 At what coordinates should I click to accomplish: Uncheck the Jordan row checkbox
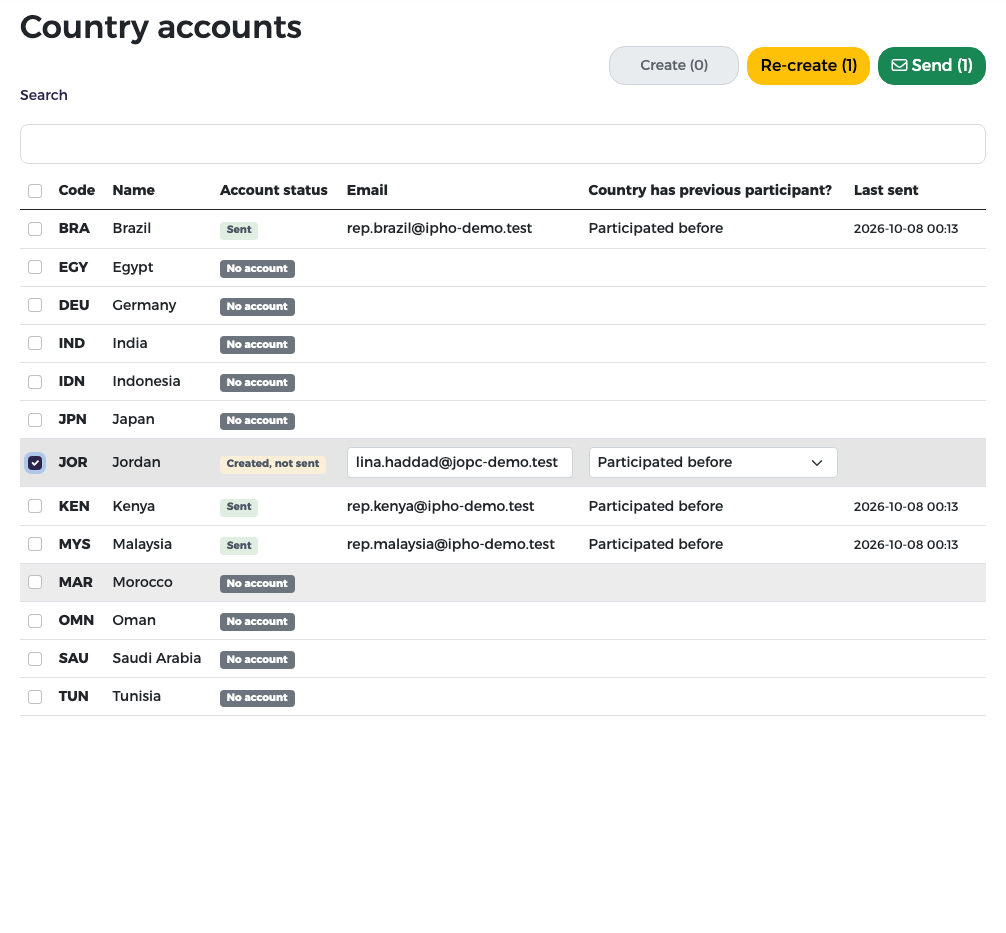[35, 463]
